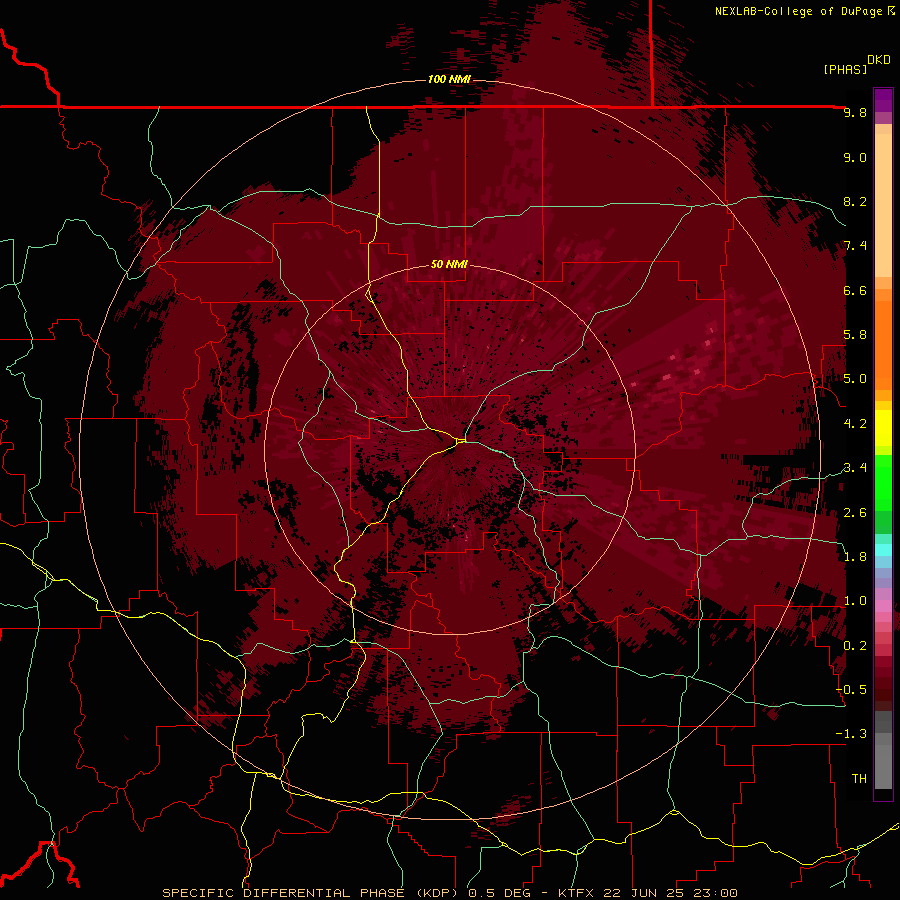This screenshot has height=900, width=900.
Task: Select the 8.2 legend value
Action: point(855,201)
